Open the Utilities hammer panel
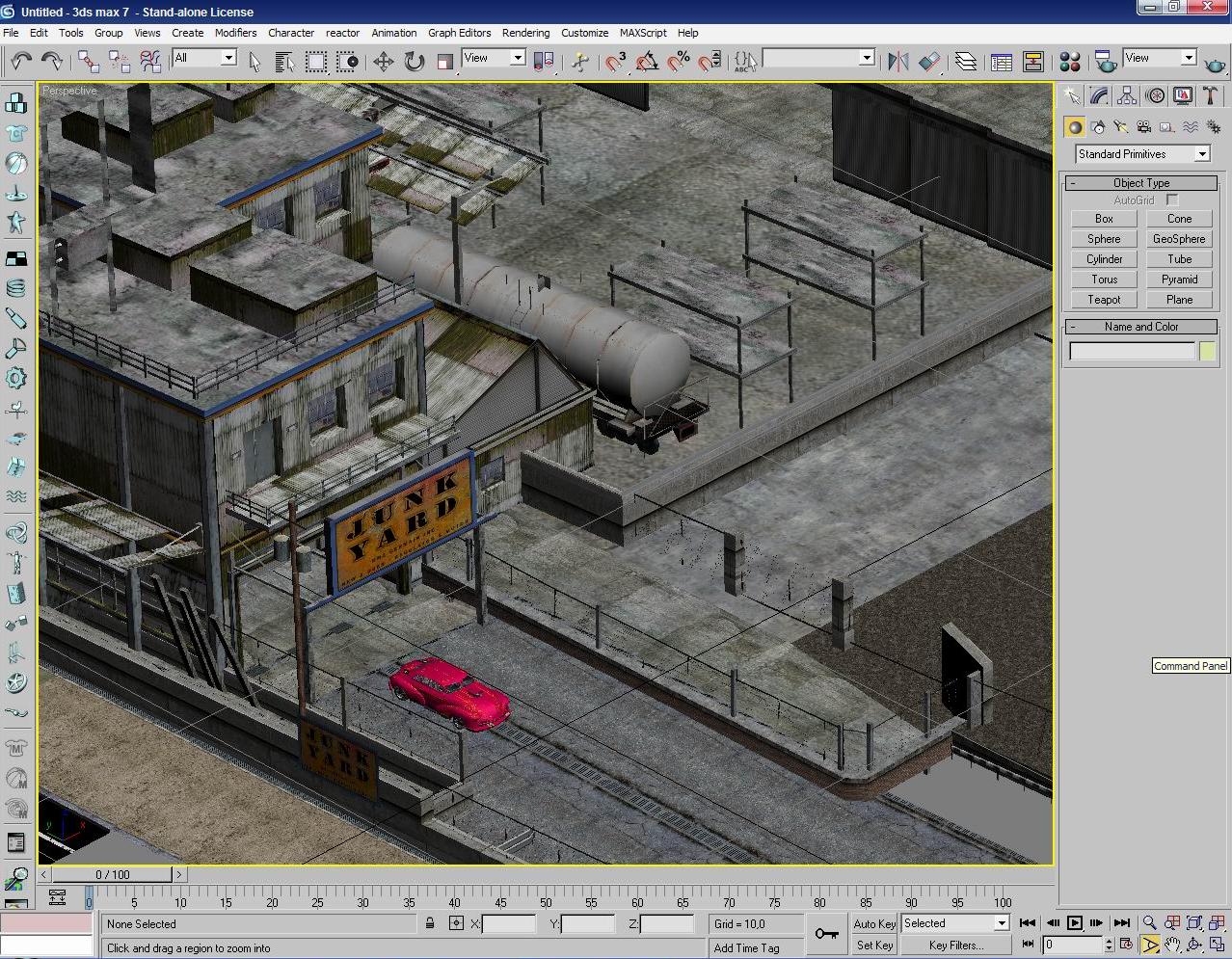This screenshot has width=1232, height=959. 1210,95
